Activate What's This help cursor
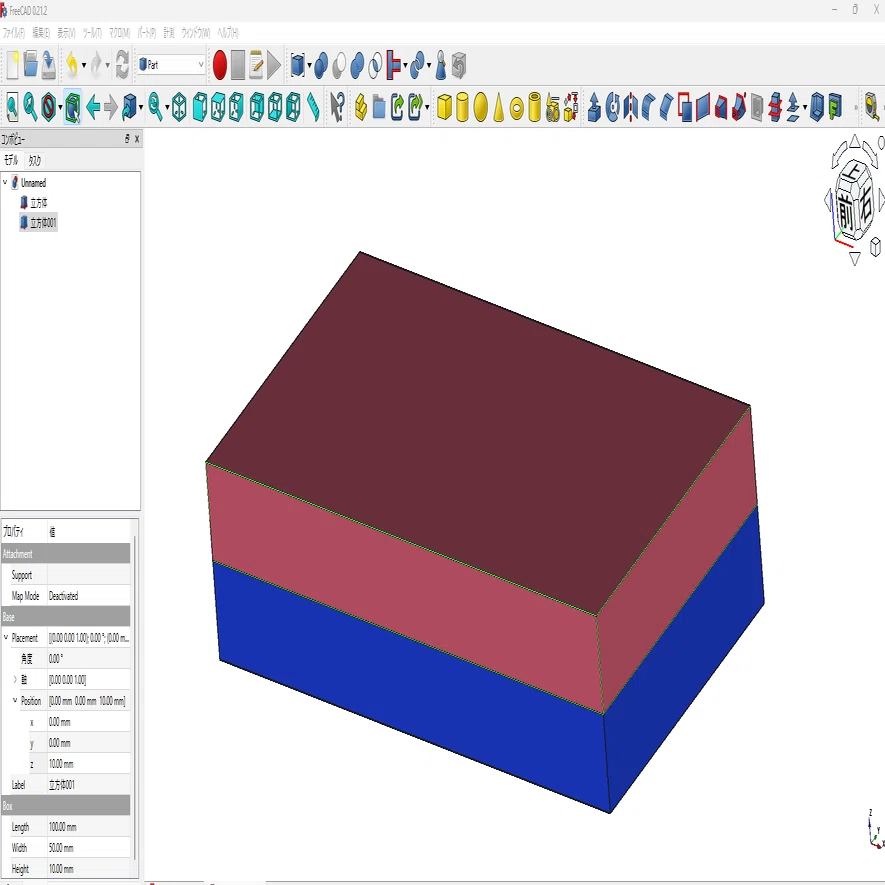The height and width of the screenshot is (885, 885). click(337, 107)
